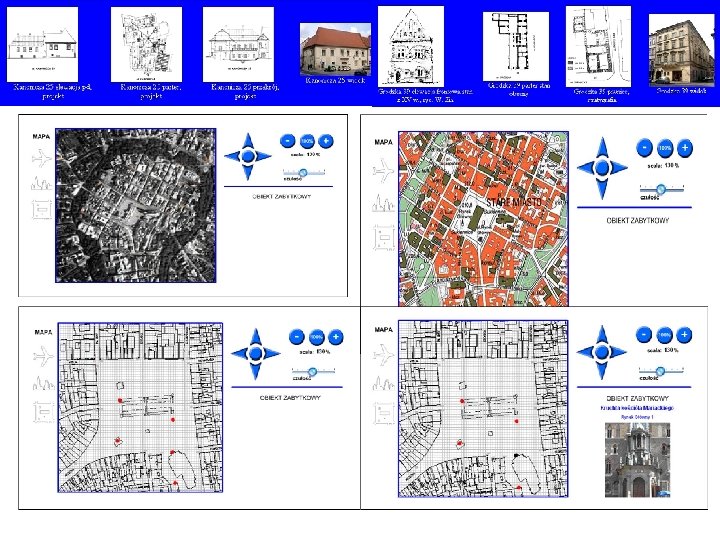Open Grodzka 39 gabled facade drawing thumbnail

(411, 46)
